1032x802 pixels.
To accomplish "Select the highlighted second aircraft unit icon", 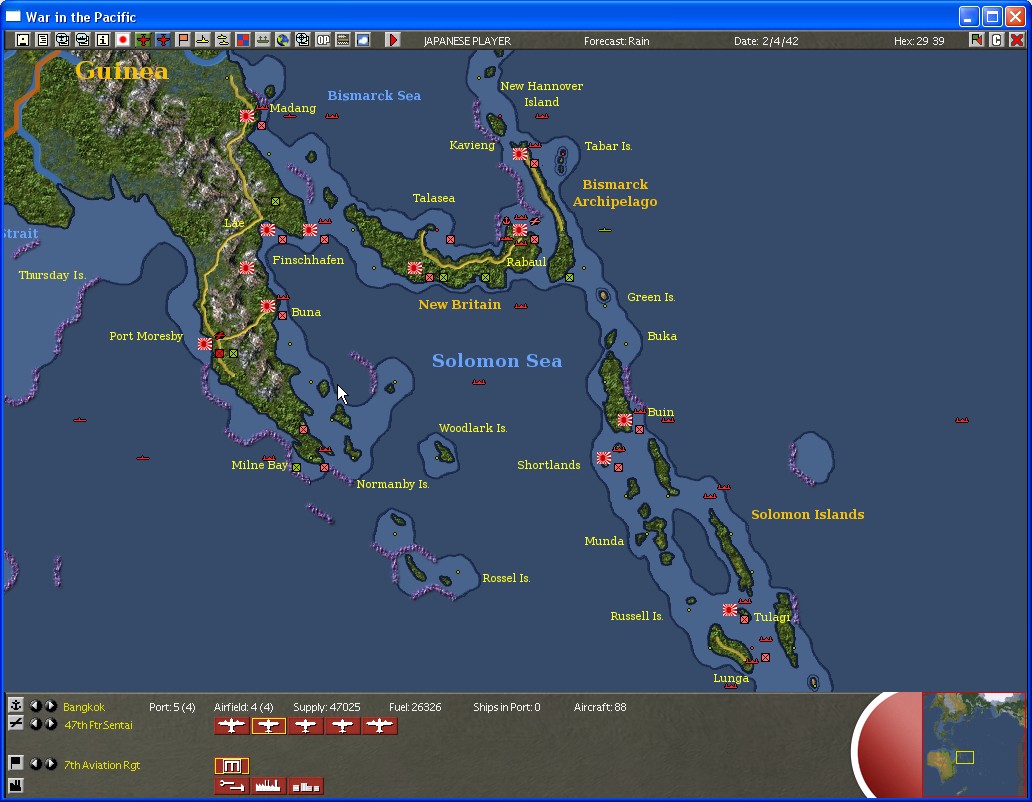I will point(269,726).
